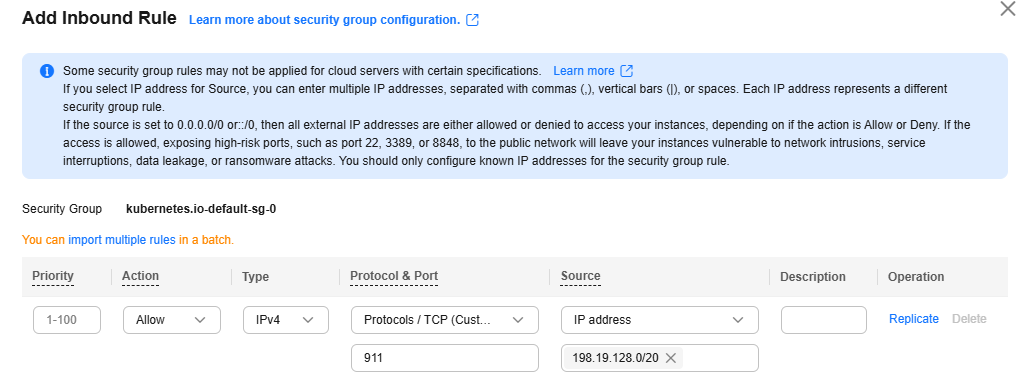Expand the Protocols / TCP dropdown
This screenshot has width=1030, height=378.
pyautogui.click(x=445, y=320)
